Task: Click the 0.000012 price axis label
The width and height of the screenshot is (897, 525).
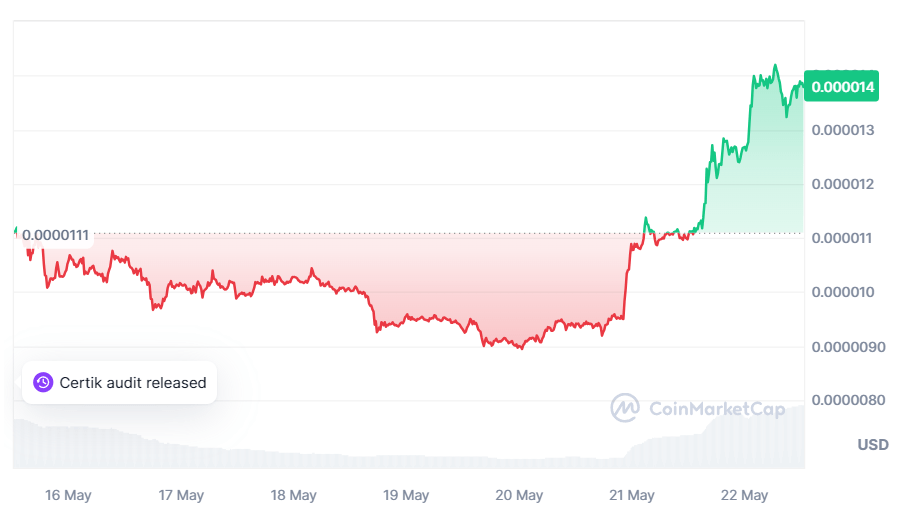Action: point(843,184)
